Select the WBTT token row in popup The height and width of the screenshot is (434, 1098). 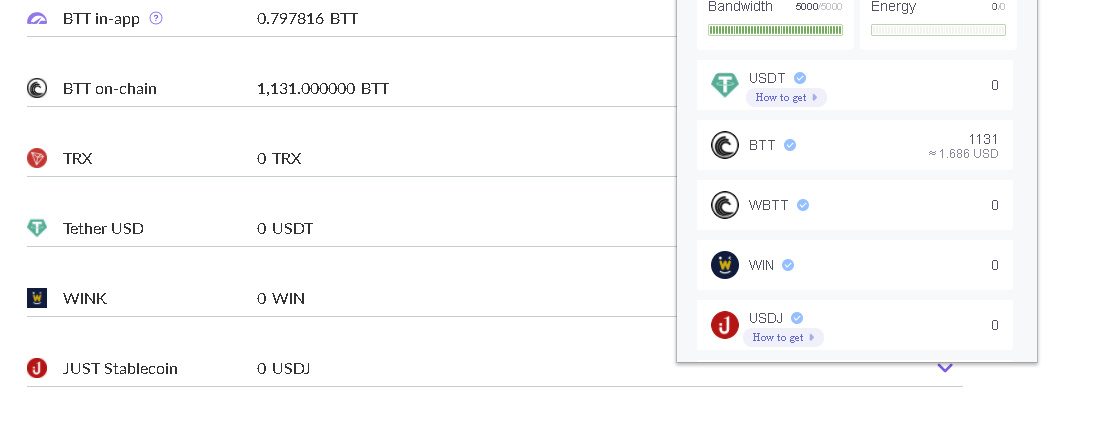[855, 205]
